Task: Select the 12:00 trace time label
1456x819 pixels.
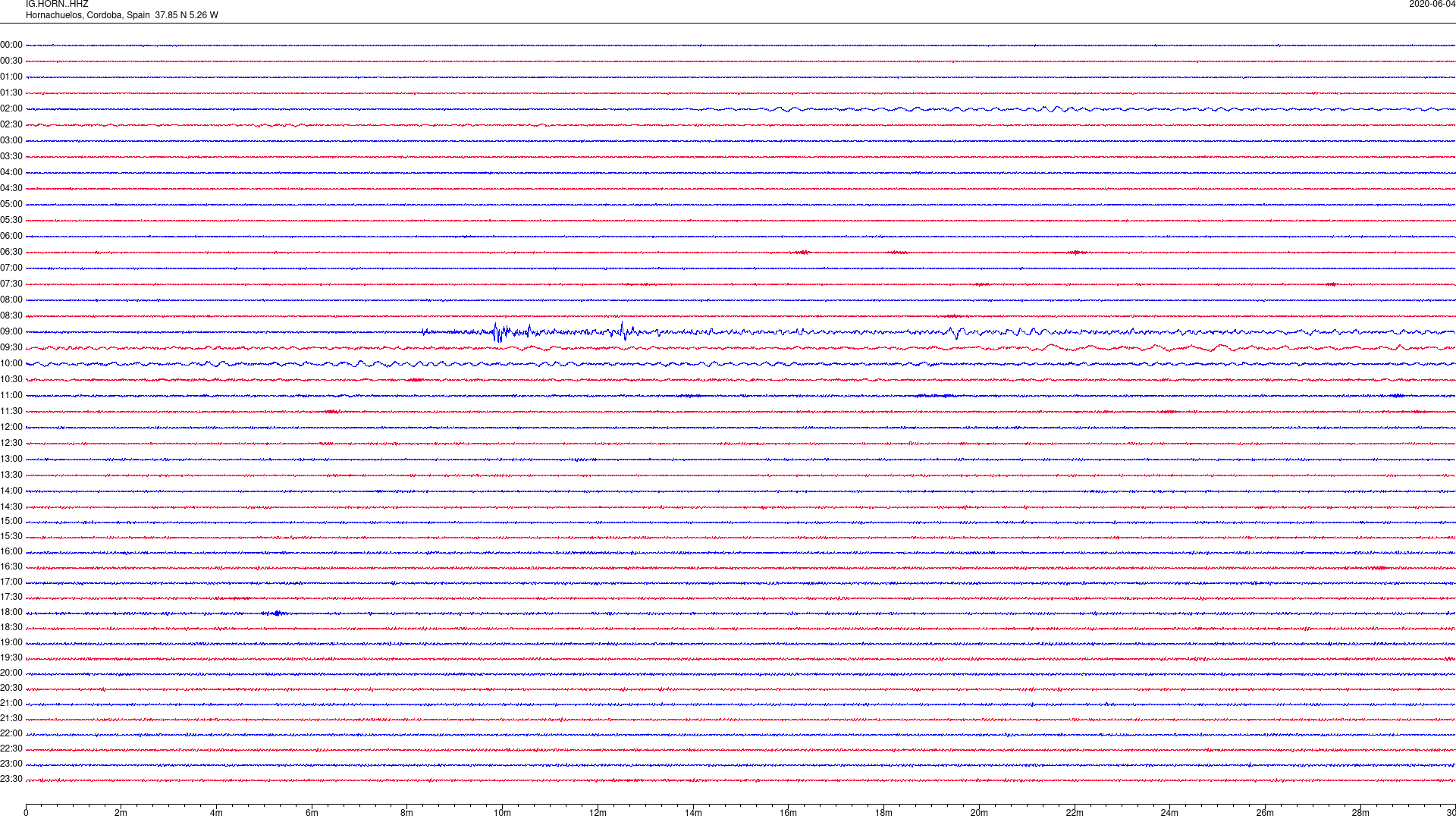Action: pyautogui.click(x=11, y=427)
